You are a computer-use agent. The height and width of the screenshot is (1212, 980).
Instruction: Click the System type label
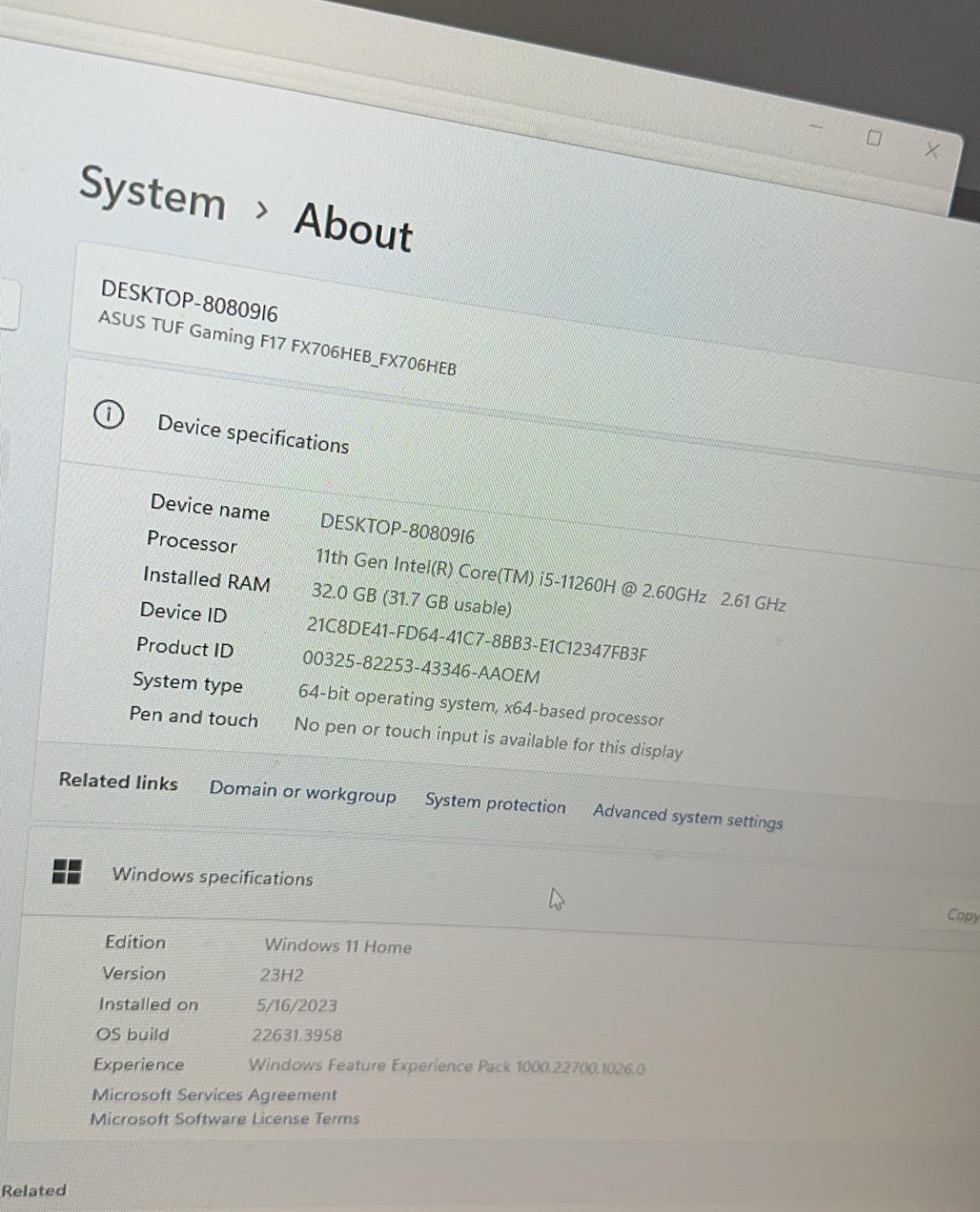pyautogui.click(x=188, y=682)
